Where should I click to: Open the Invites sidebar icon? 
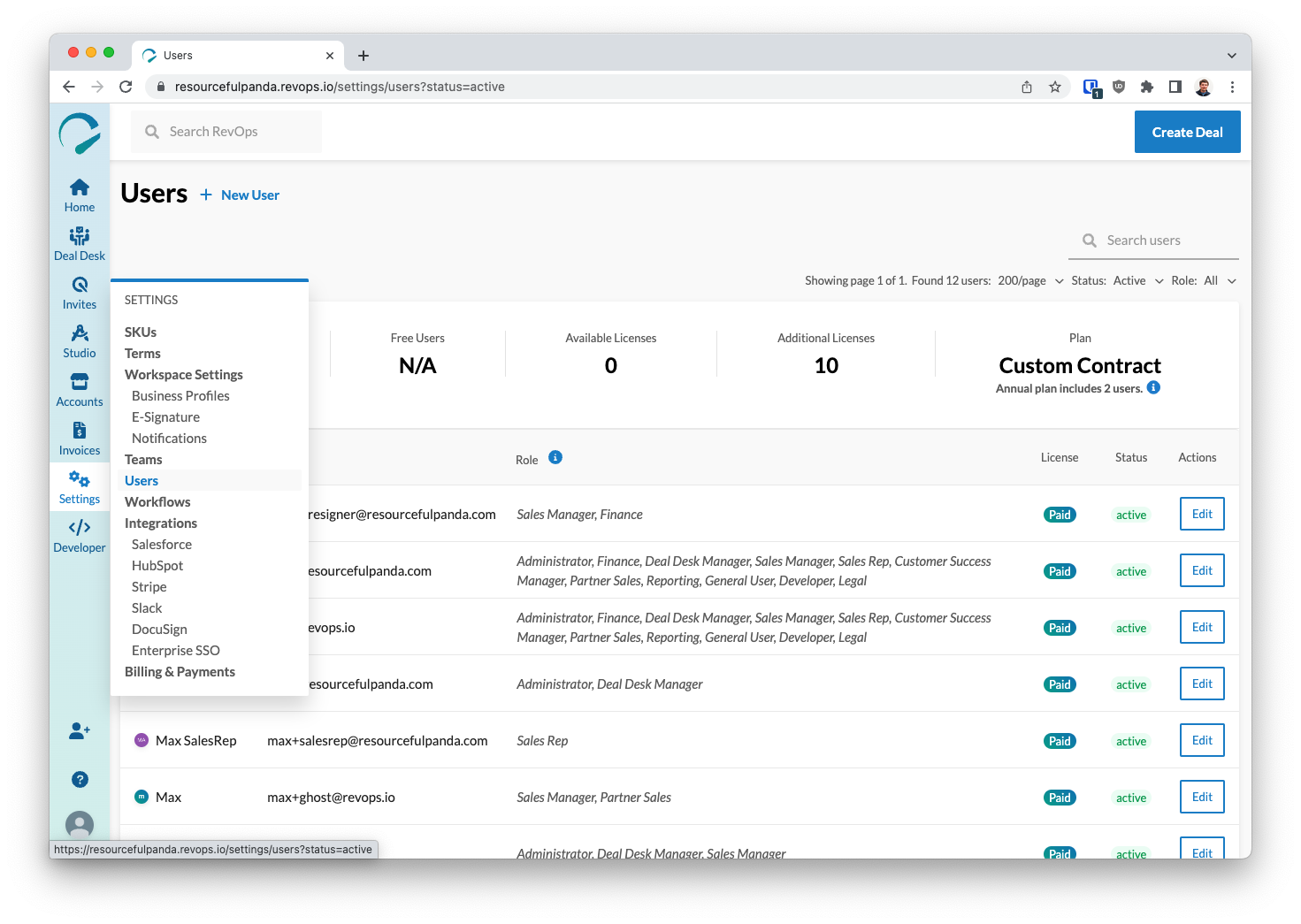coord(80,293)
